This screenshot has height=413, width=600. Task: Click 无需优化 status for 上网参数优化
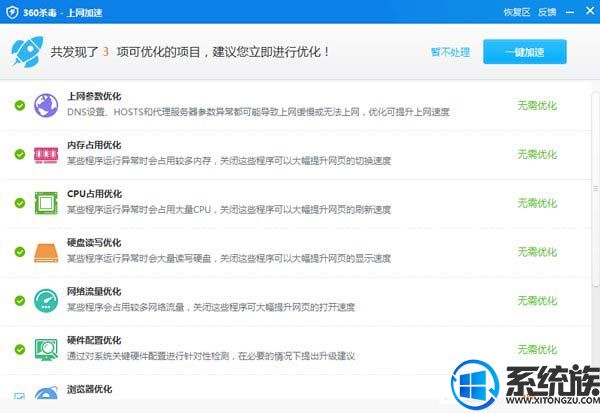point(537,105)
